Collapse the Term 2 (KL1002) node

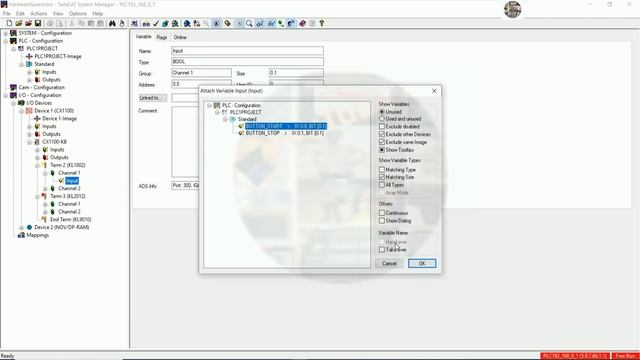click(x=37, y=165)
